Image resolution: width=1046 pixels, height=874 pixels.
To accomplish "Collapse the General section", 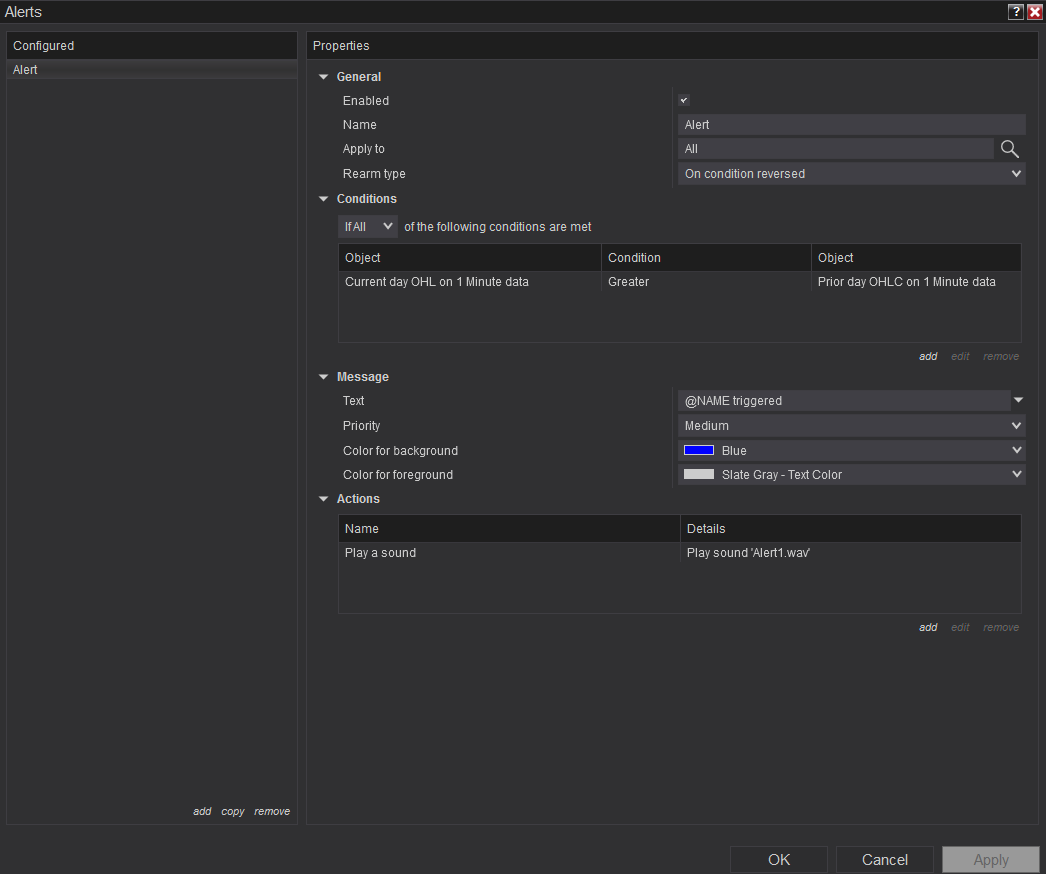I will click(x=324, y=77).
